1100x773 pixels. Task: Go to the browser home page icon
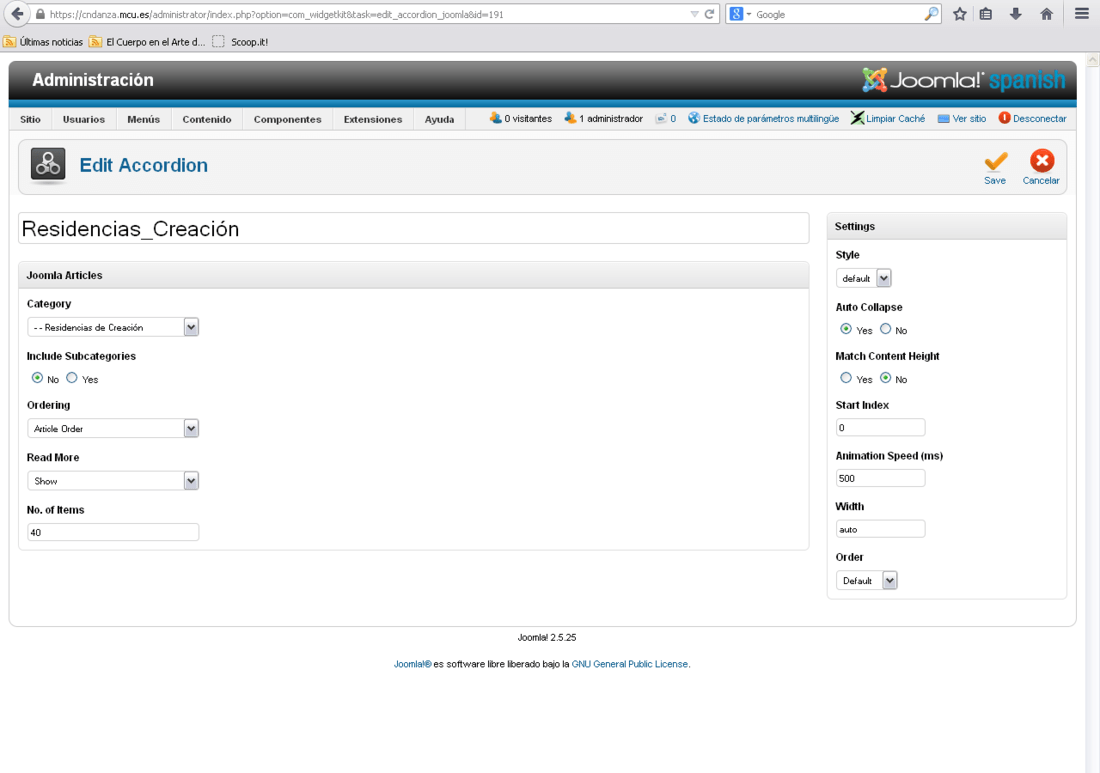(1046, 14)
